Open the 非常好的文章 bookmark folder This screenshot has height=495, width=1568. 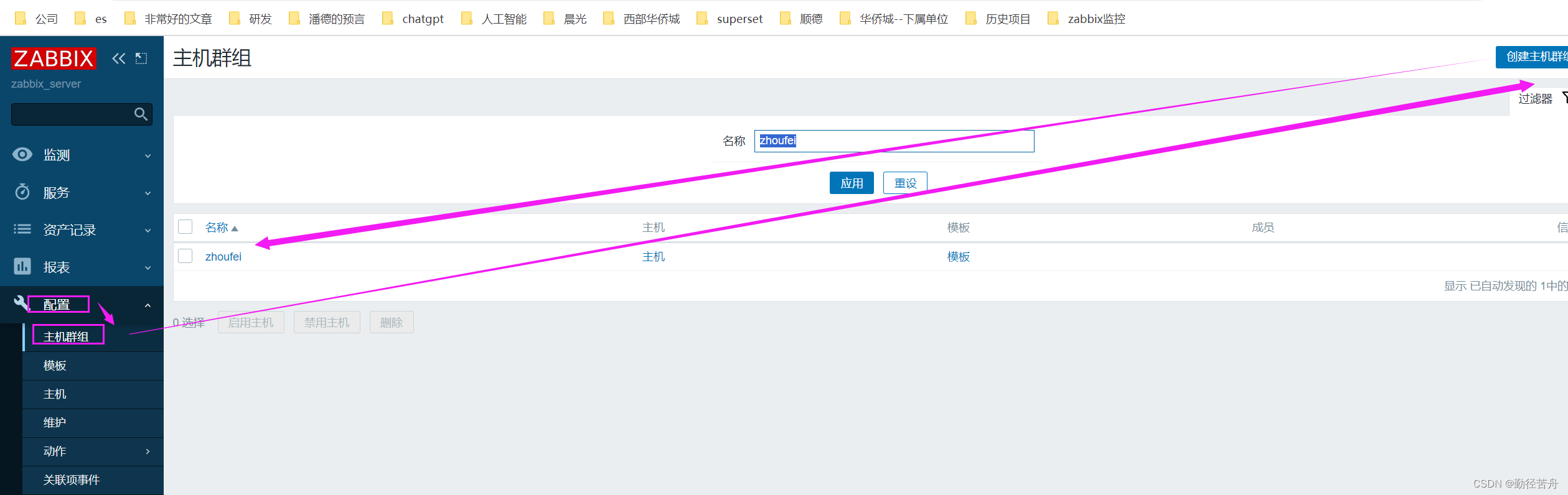pos(168,19)
